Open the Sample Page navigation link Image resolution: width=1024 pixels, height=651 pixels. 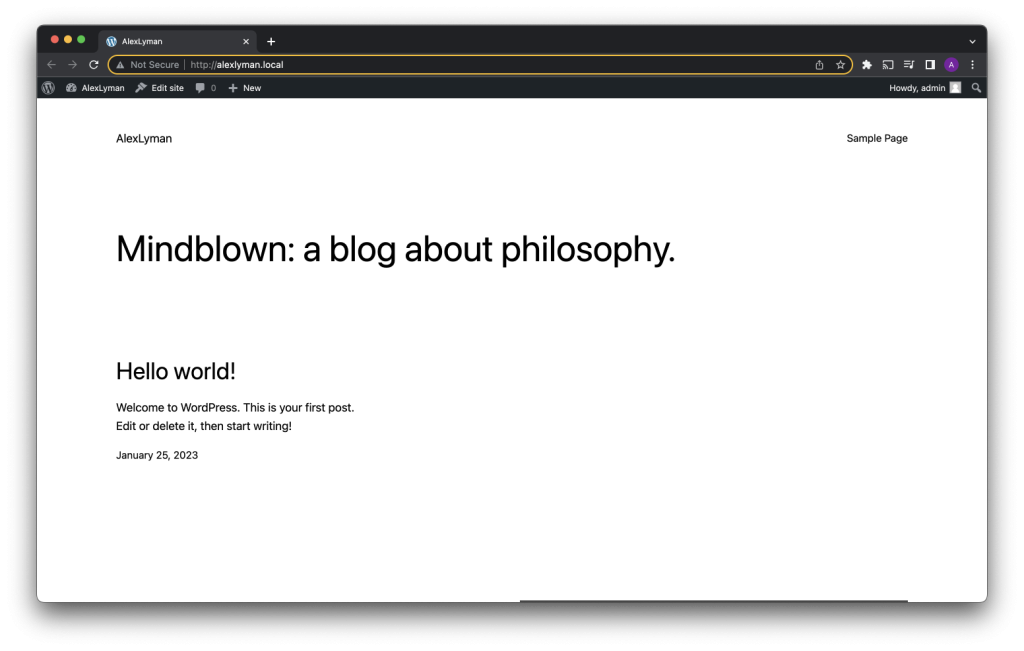click(876, 138)
